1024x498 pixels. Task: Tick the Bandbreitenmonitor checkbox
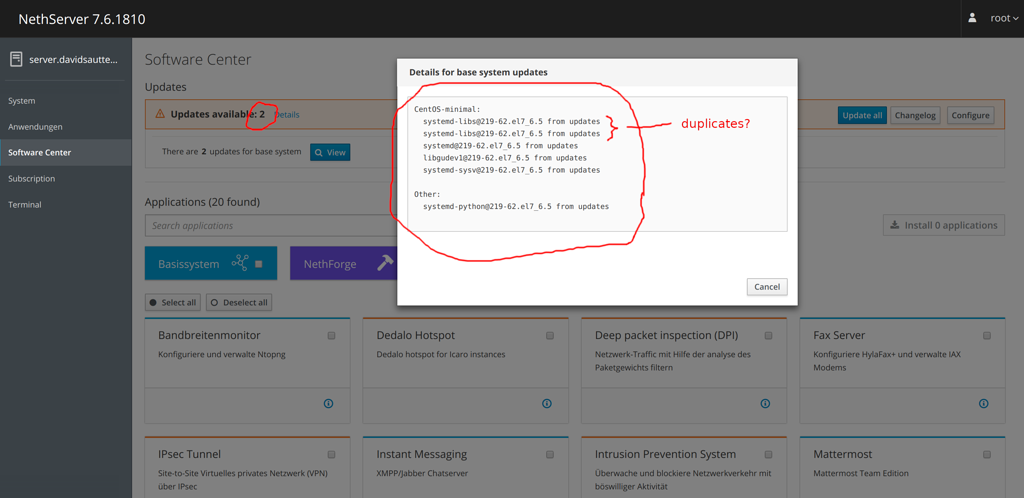(x=331, y=335)
